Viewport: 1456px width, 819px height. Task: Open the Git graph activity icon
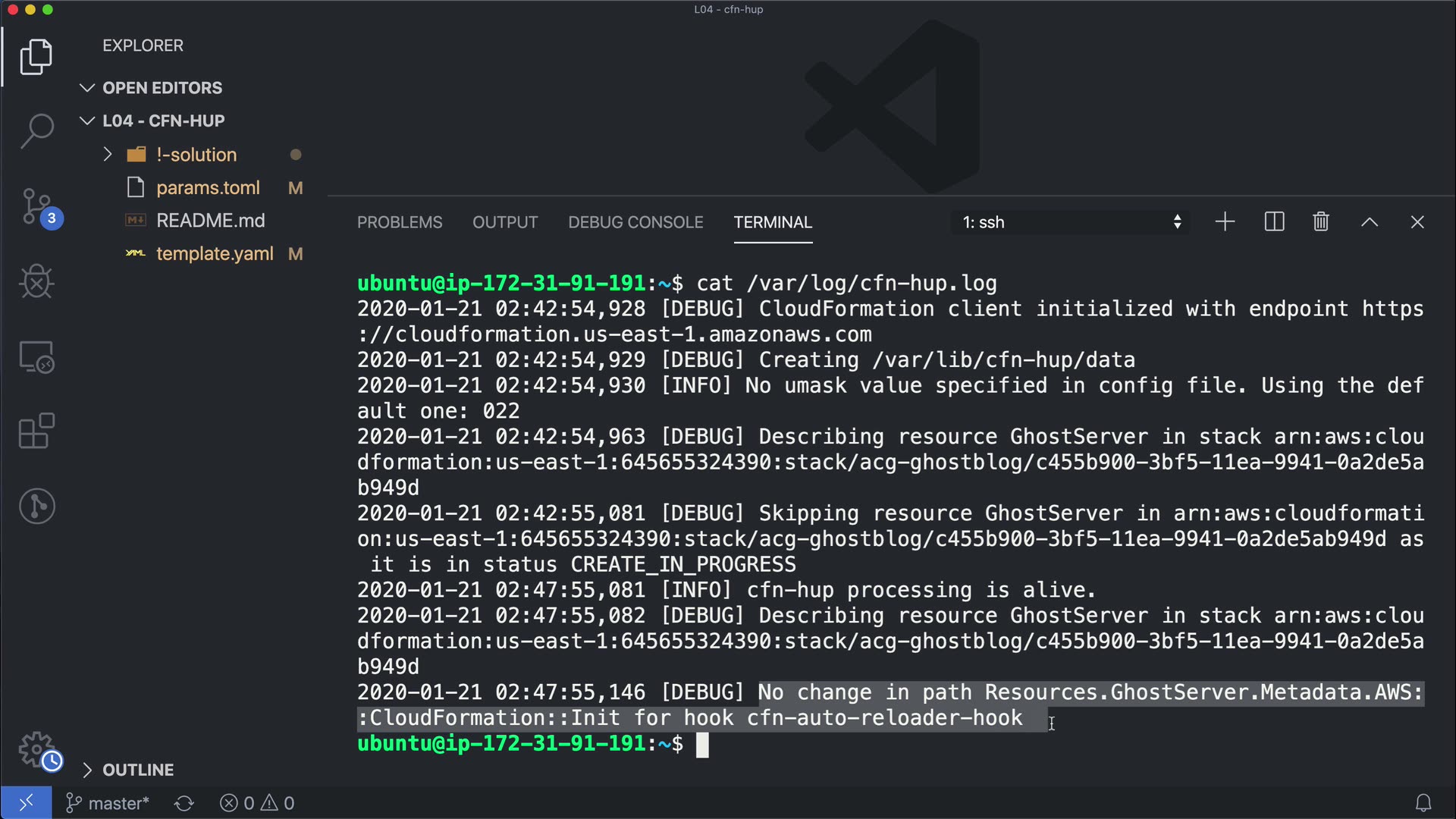pyautogui.click(x=36, y=506)
